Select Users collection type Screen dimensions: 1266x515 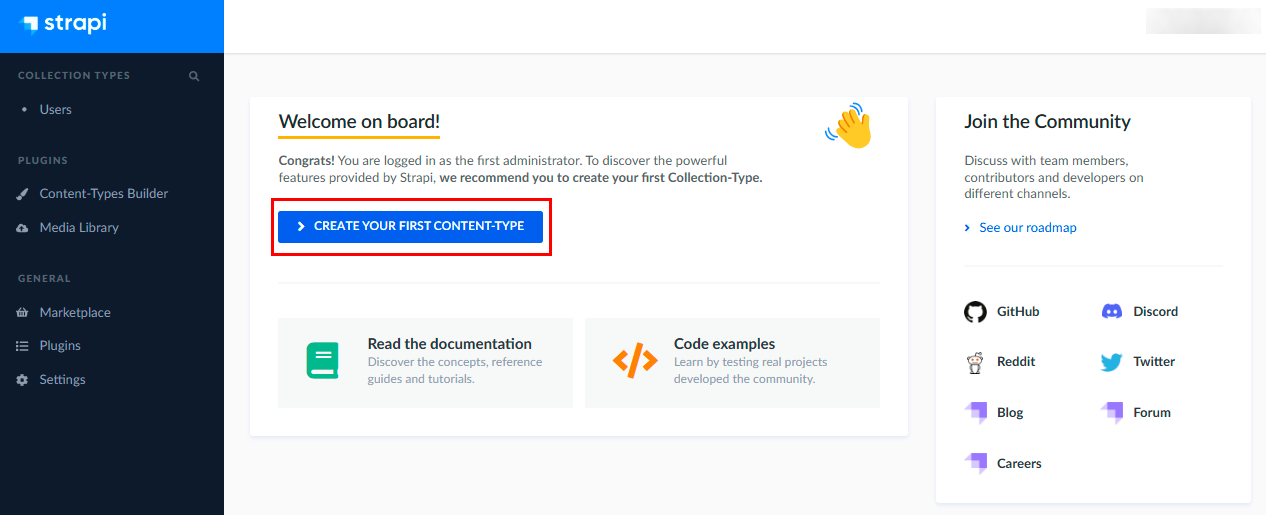coord(55,110)
